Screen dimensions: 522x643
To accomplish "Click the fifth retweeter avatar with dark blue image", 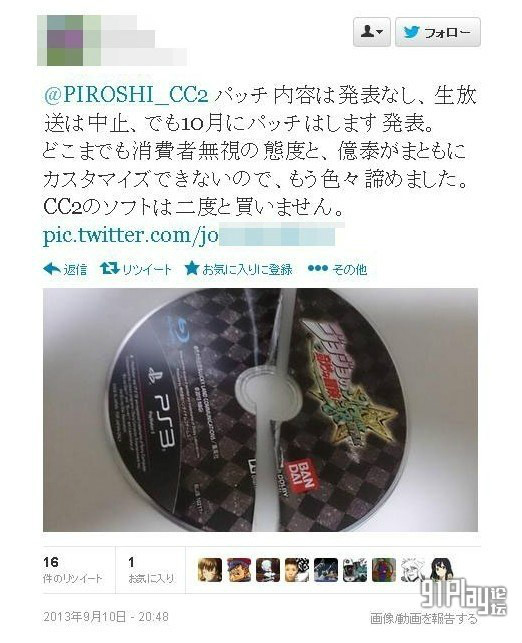I will (326, 570).
